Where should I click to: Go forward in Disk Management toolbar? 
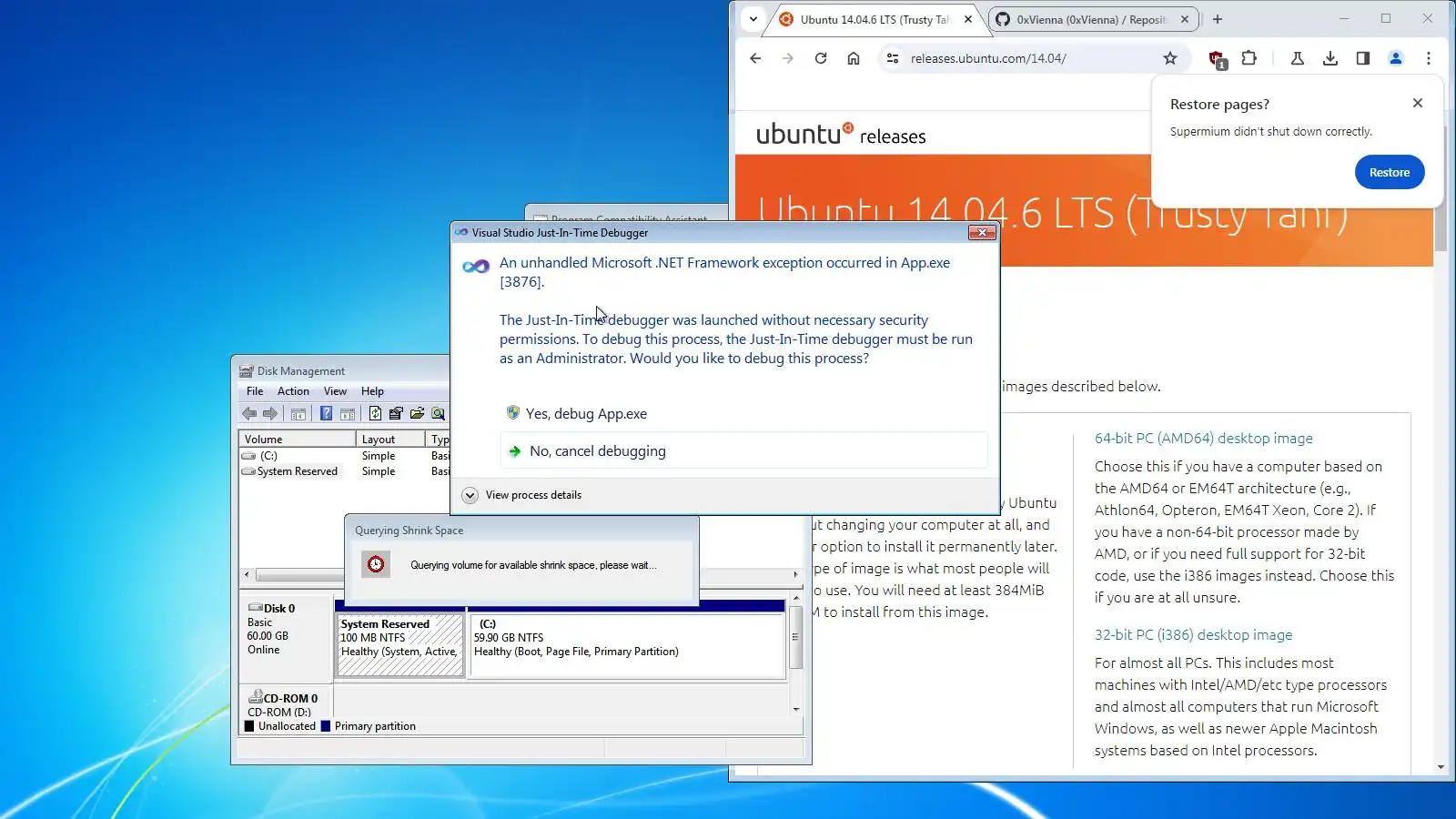[270, 413]
